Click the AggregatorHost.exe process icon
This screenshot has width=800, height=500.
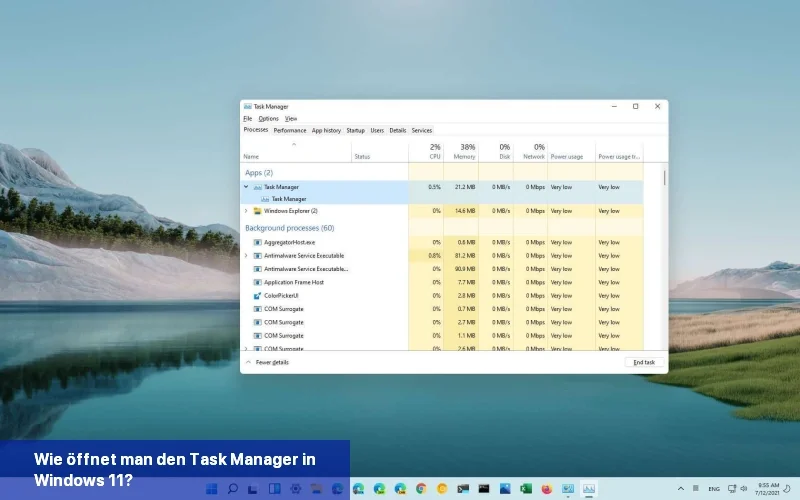click(257, 242)
